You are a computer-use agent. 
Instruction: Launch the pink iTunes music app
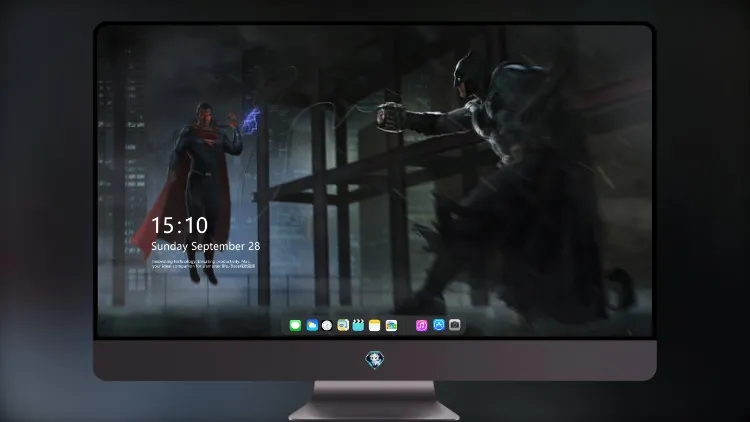click(421, 326)
